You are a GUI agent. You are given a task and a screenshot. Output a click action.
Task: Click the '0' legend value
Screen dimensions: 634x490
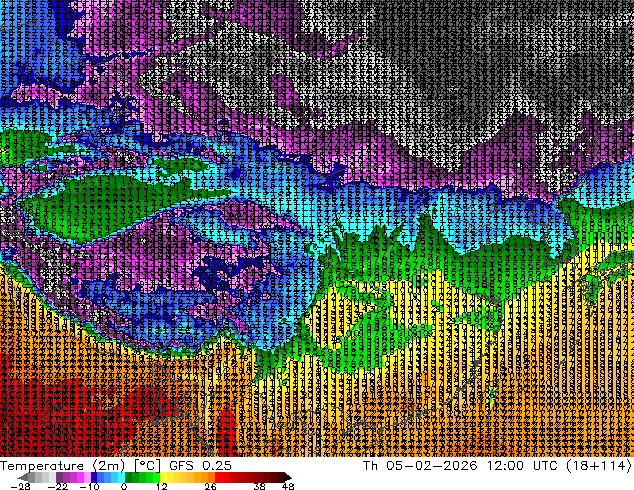click(x=124, y=486)
